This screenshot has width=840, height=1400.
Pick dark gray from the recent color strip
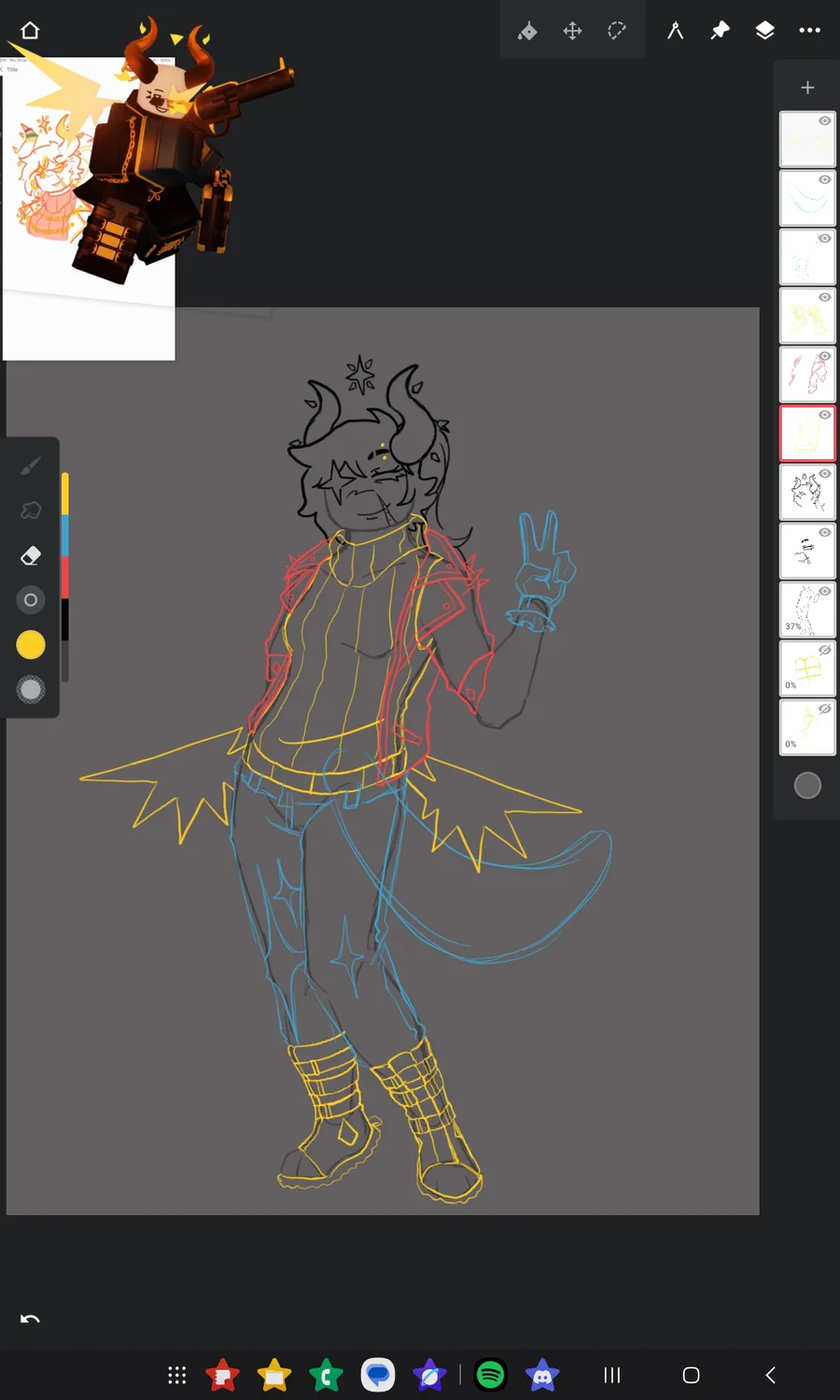(65, 661)
